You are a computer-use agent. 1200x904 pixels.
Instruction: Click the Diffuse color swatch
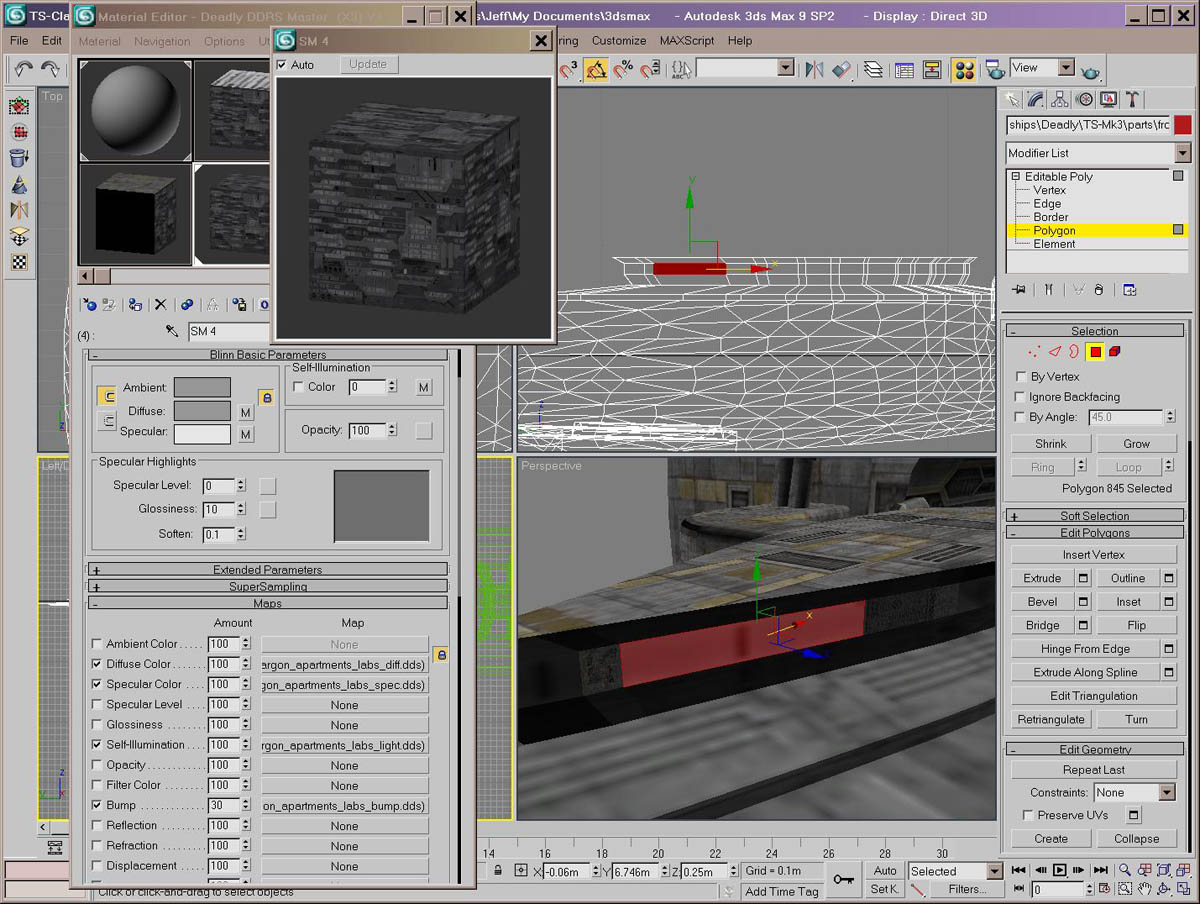[x=202, y=411]
